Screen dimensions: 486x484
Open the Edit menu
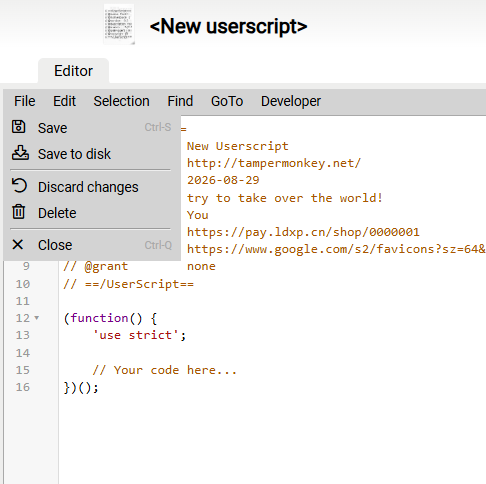pyautogui.click(x=64, y=101)
